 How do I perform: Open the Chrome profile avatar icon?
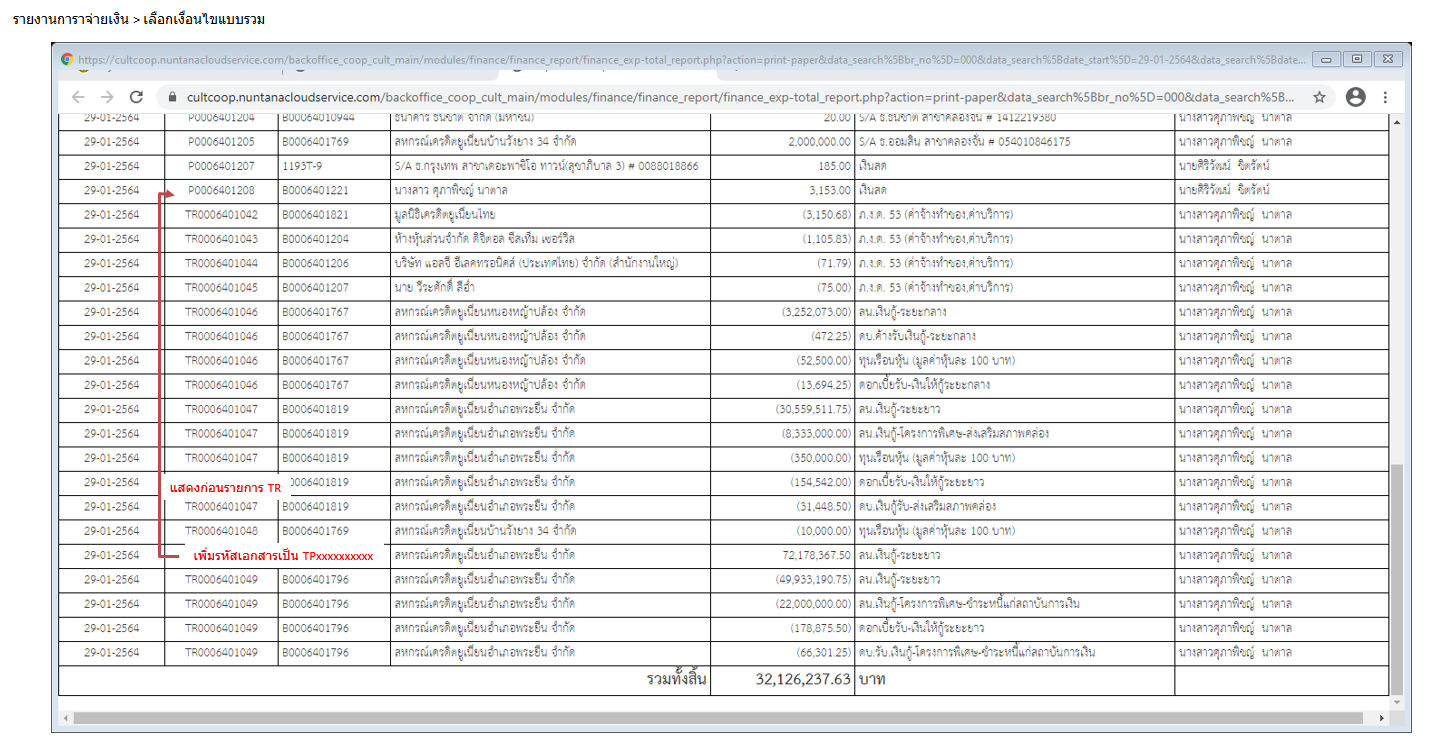(x=1355, y=97)
